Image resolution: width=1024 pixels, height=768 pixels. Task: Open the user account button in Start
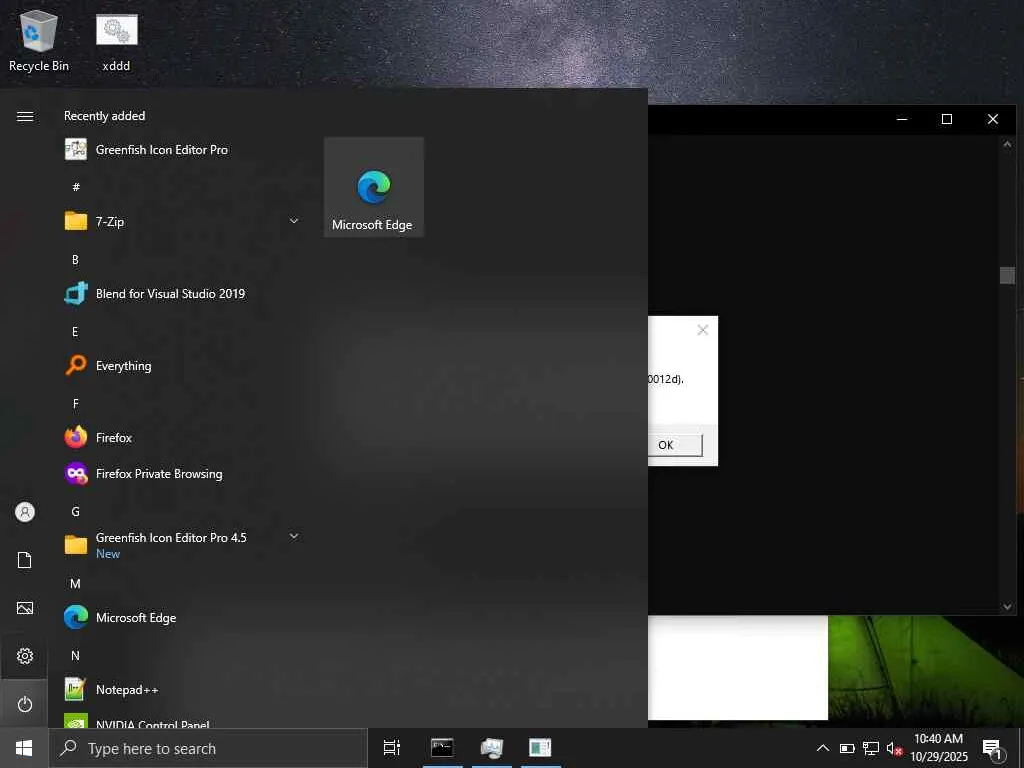click(24, 512)
